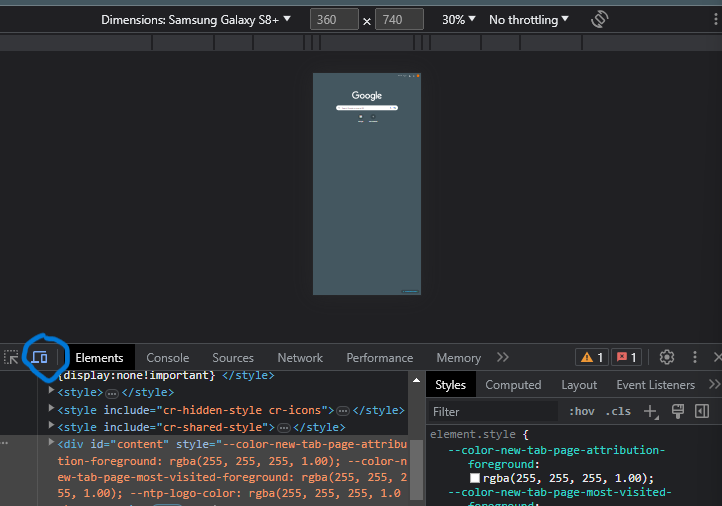
Task: Click the width field showing 360
Action: [334, 20]
